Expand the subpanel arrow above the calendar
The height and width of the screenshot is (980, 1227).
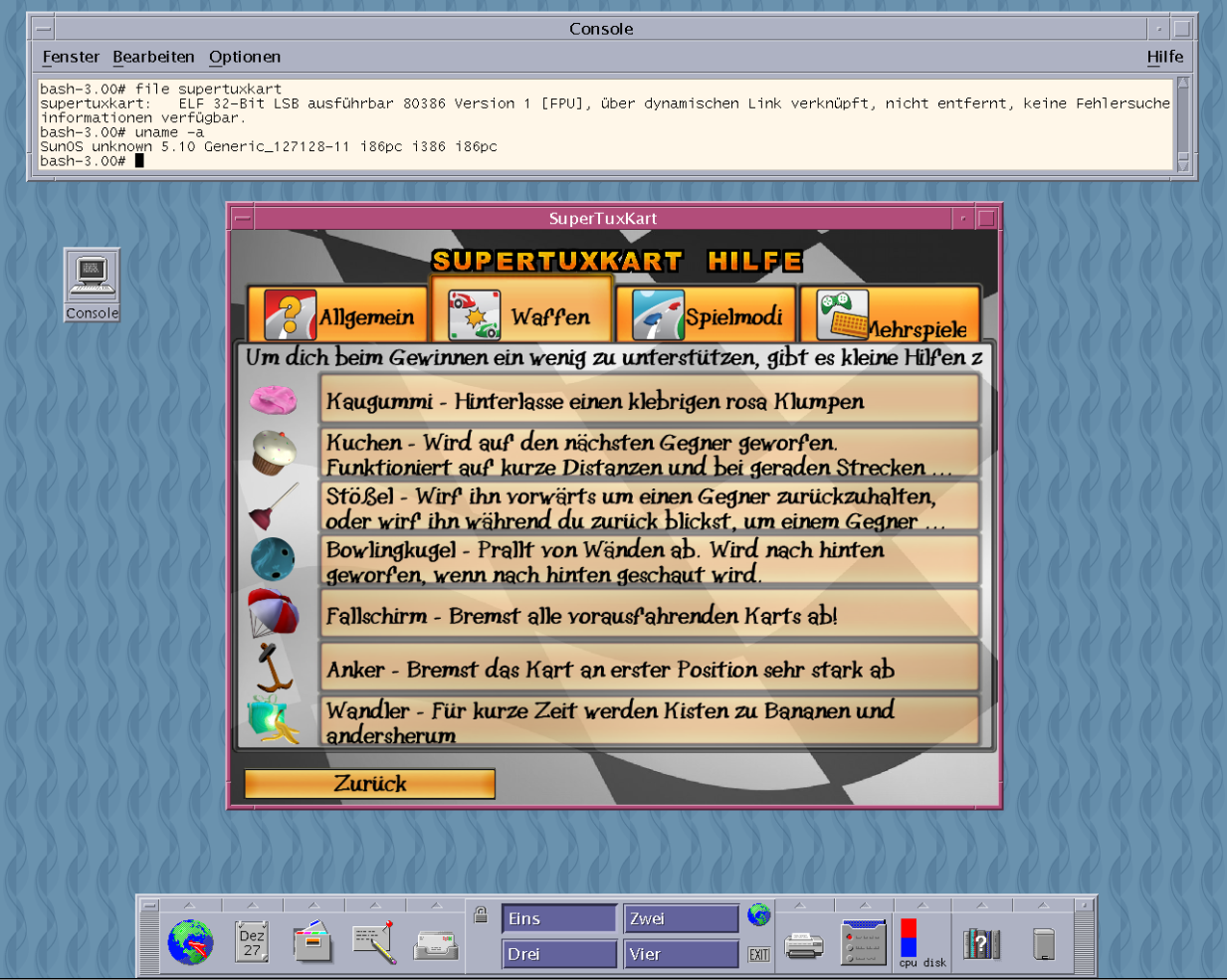251,905
